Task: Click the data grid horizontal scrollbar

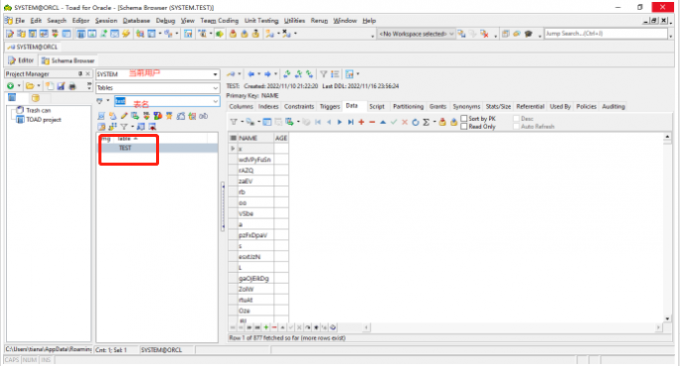Action: click(512, 327)
